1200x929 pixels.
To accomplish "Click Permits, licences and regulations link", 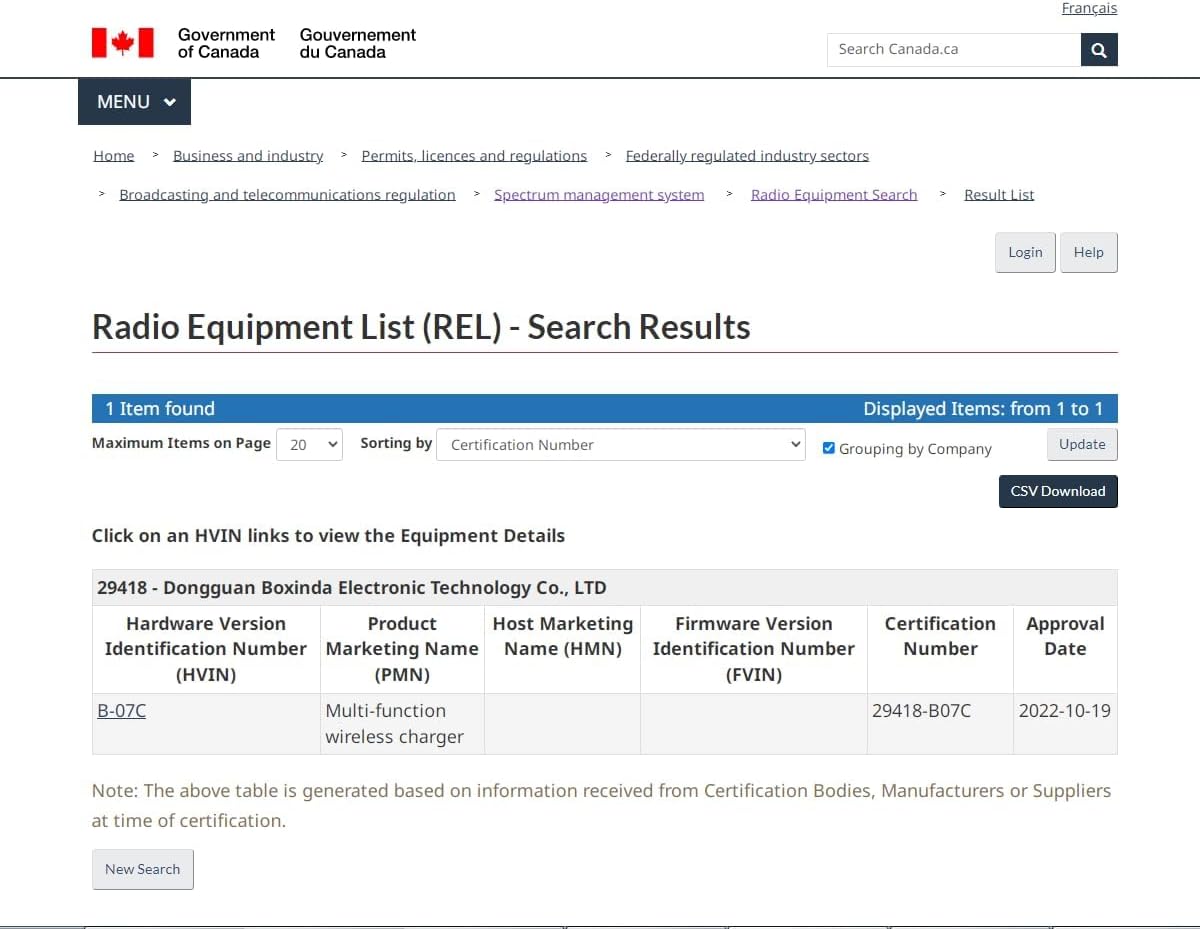I will point(474,156).
